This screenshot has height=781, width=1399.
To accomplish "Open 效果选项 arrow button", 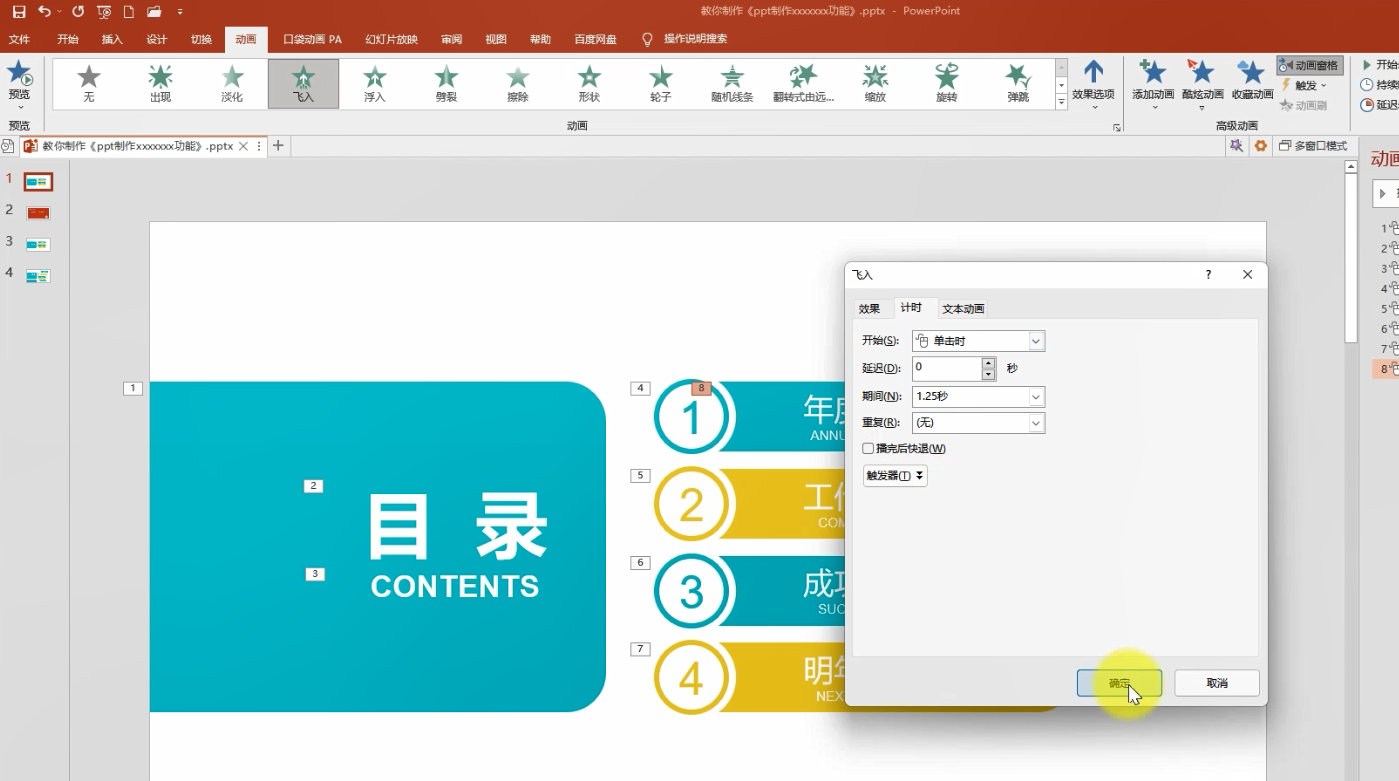I will tap(1093, 80).
